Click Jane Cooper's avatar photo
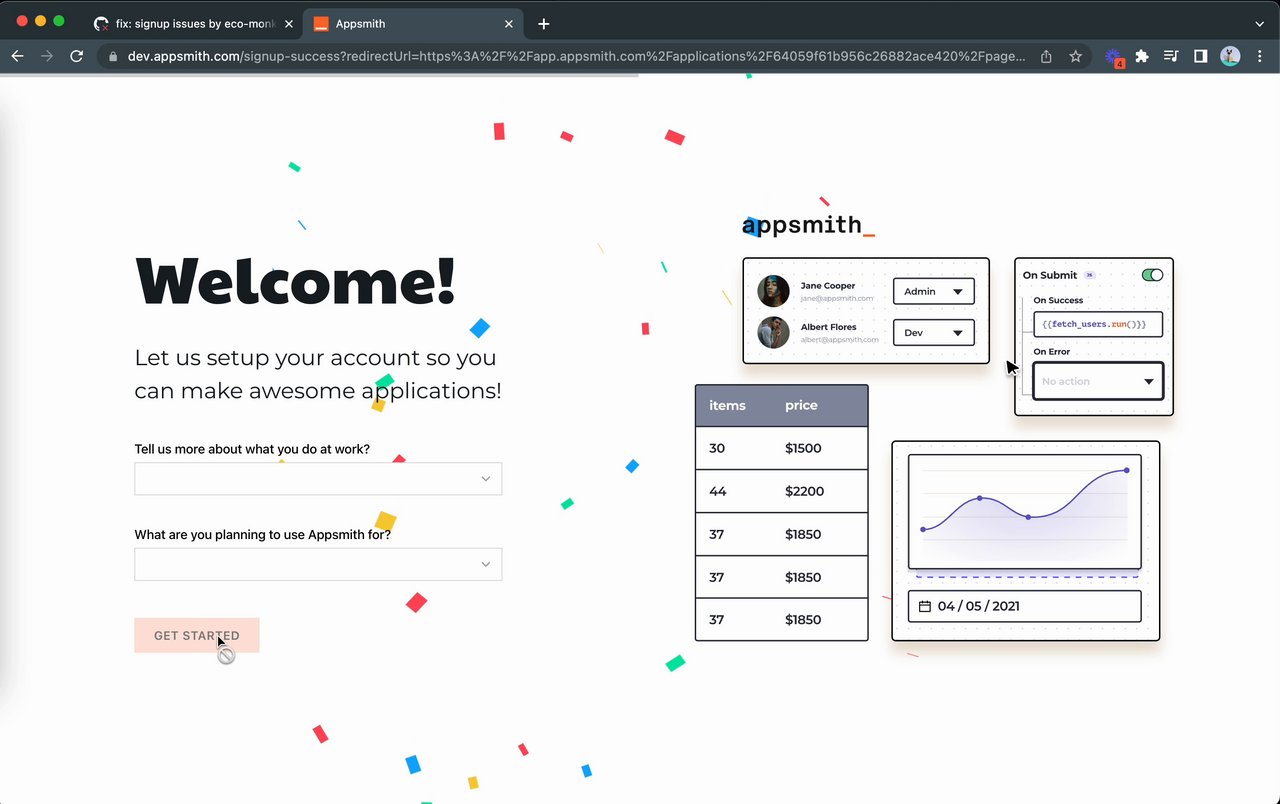 (773, 291)
